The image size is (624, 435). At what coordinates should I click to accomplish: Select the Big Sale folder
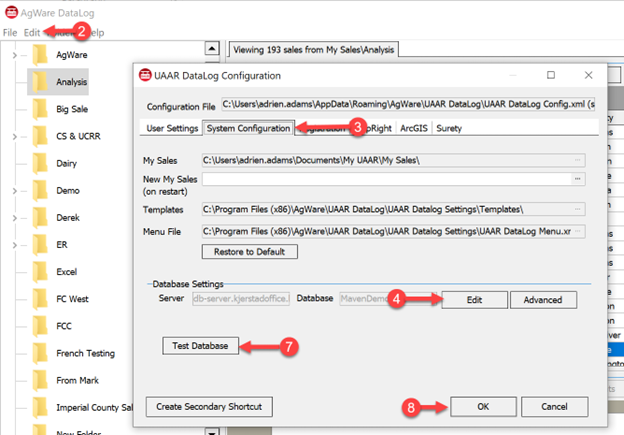pos(72,109)
